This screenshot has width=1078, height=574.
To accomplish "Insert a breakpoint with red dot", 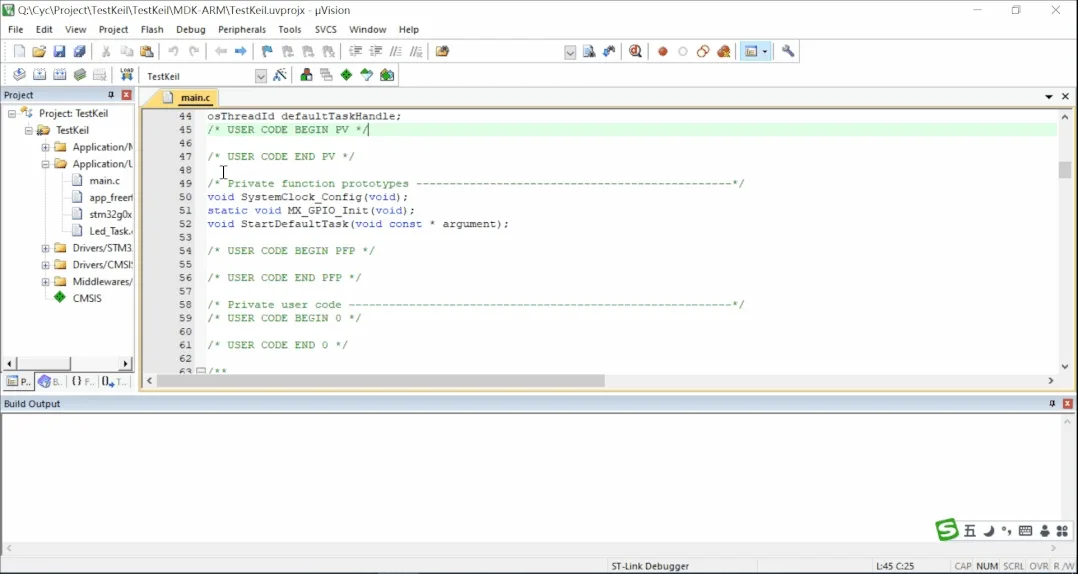I will coord(663,52).
